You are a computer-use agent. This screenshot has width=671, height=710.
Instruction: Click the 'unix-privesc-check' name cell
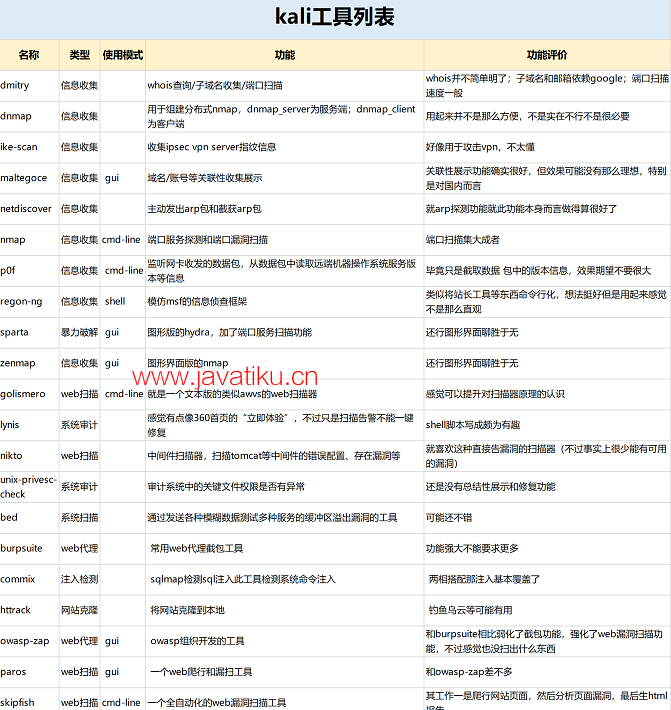coord(29,487)
